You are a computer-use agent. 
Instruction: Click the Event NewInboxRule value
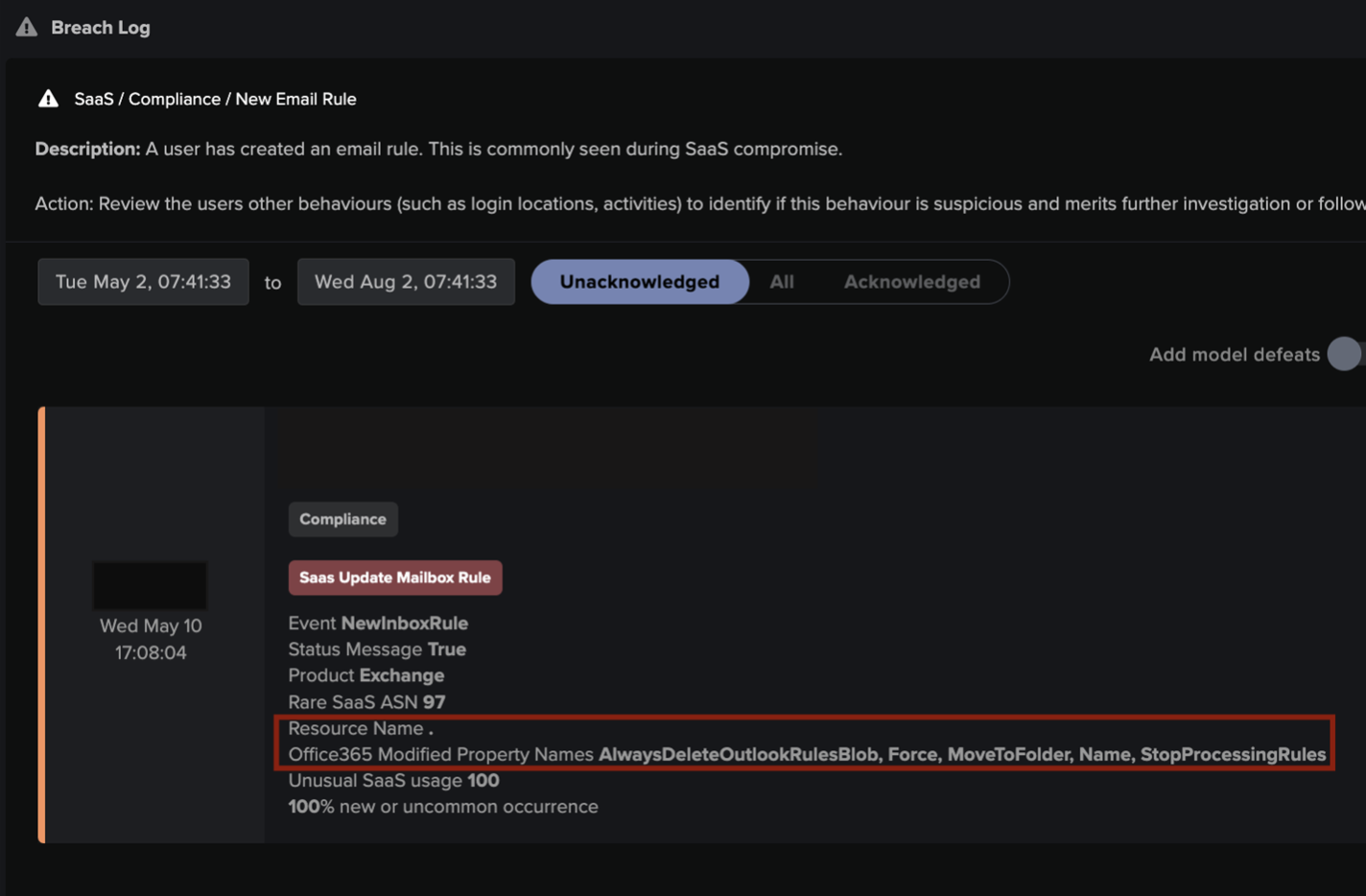point(378,623)
